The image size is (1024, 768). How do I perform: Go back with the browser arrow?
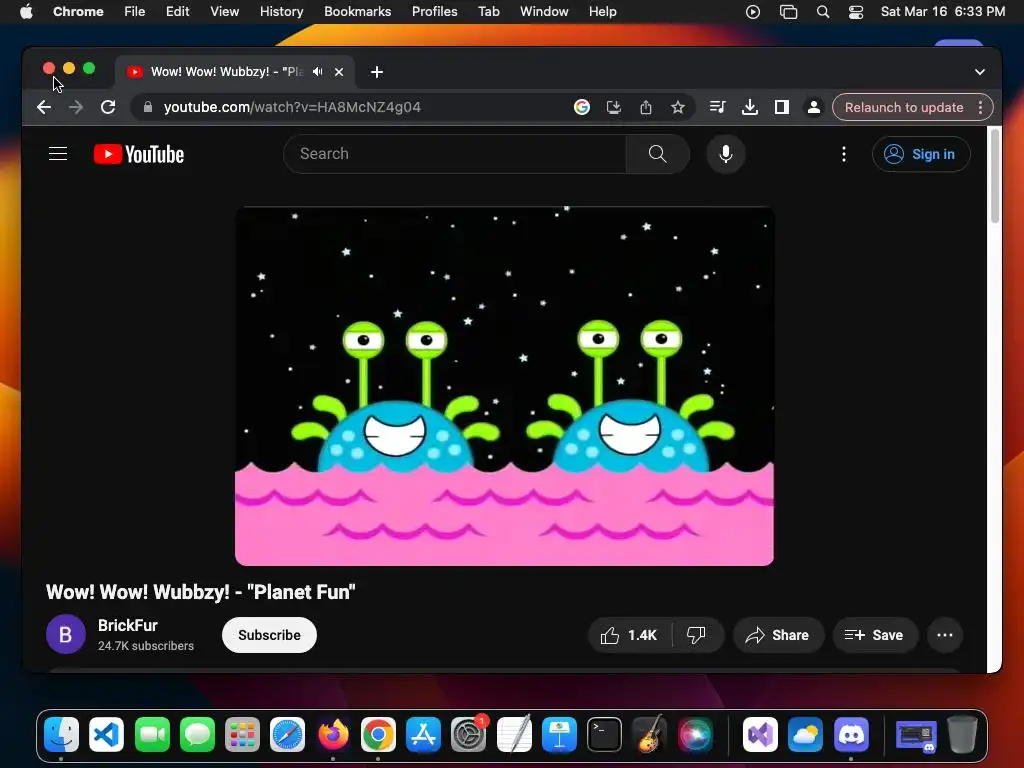click(x=44, y=107)
